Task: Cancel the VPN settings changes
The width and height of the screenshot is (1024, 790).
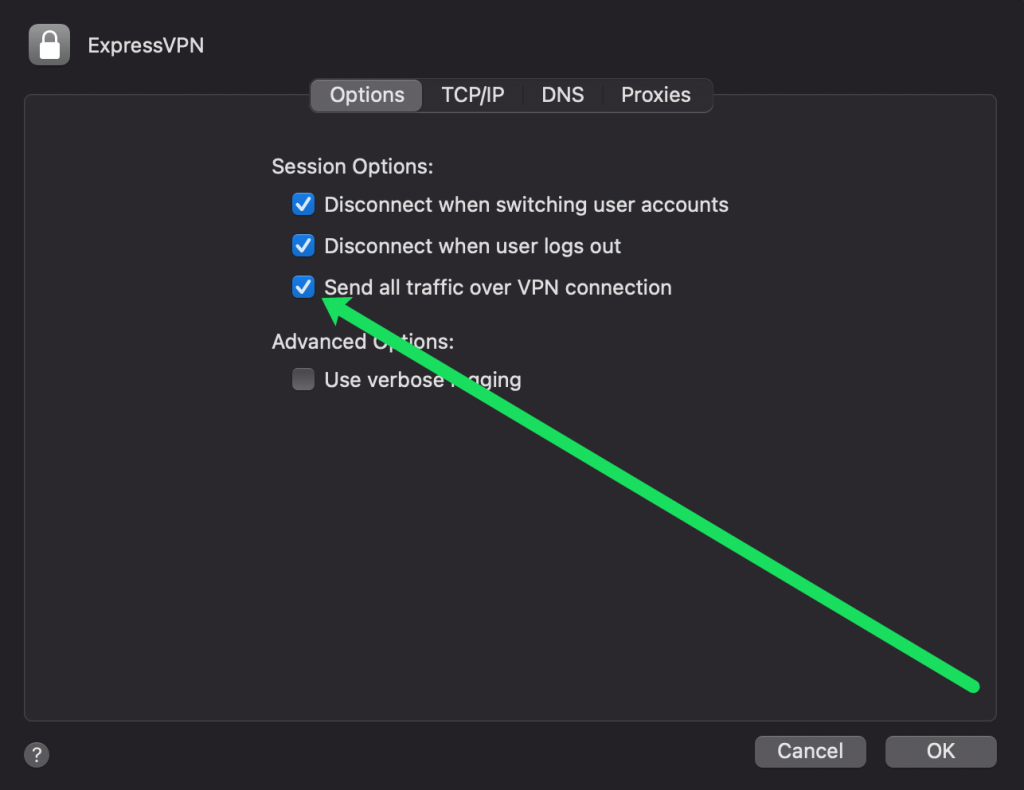Action: (x=810, y=751)
